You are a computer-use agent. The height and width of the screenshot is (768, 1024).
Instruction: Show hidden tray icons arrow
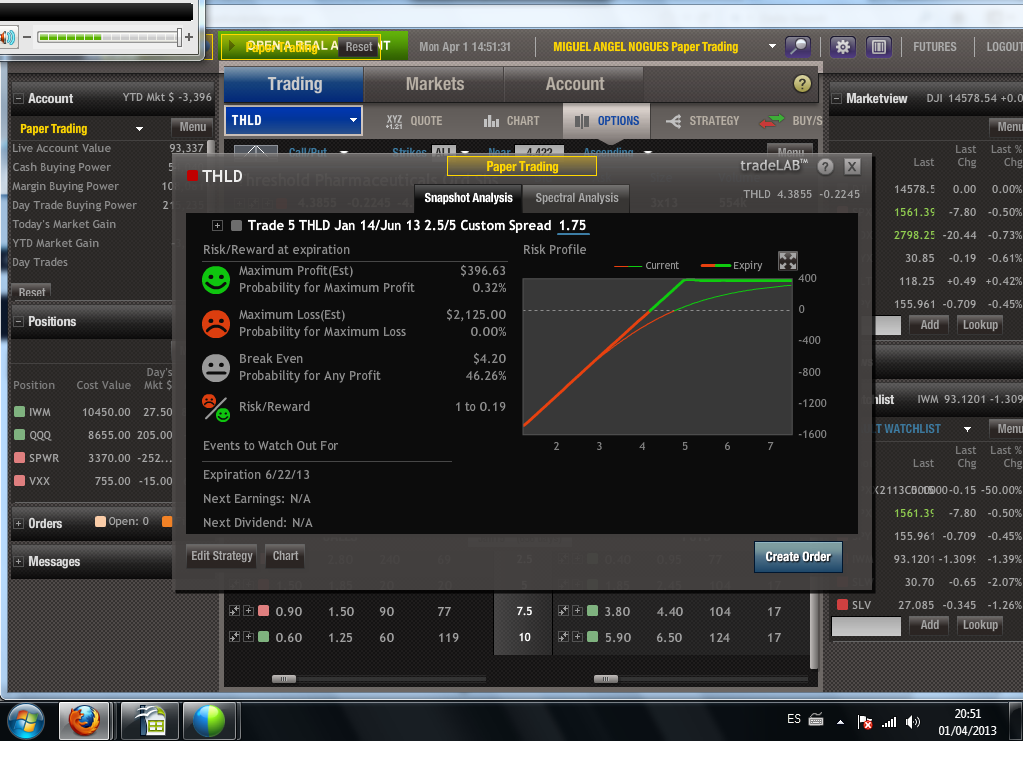[x=840, y=722]
